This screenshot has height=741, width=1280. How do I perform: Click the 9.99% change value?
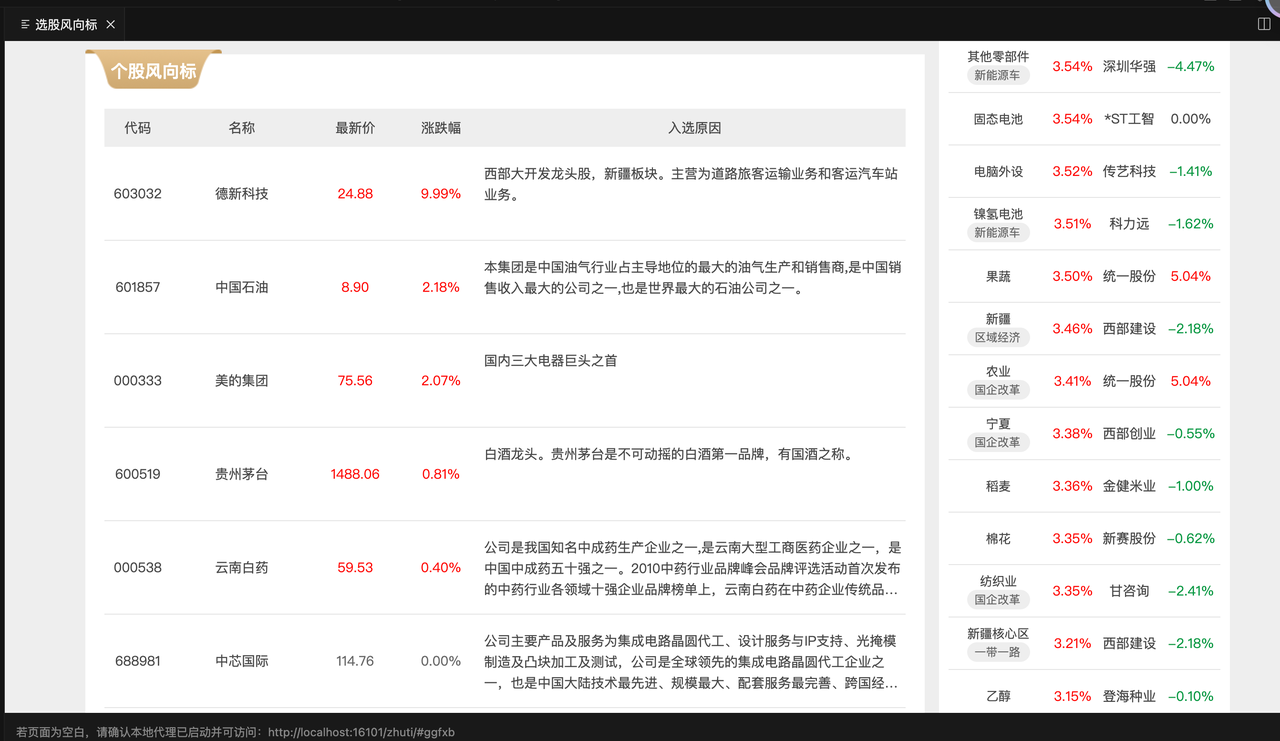tap(441, 194)
